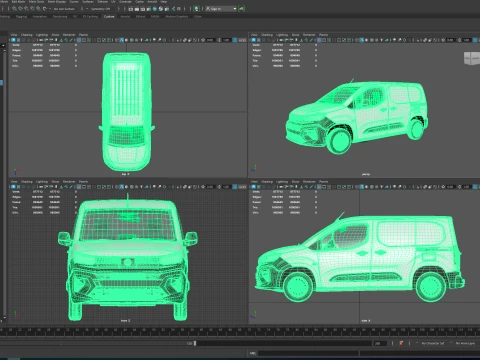480x360 pixels.
Task: Open the Show menu of the side view panel
Action: tap(295, 182)
